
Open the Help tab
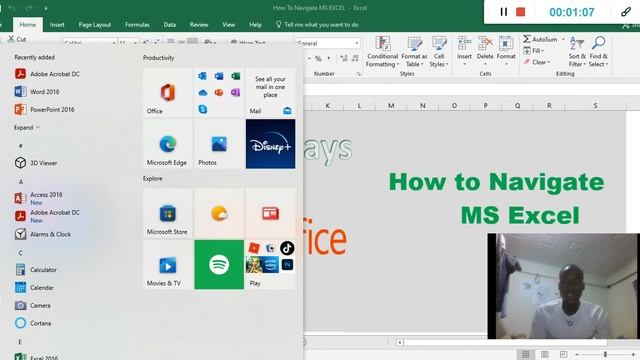click(256, 24)
